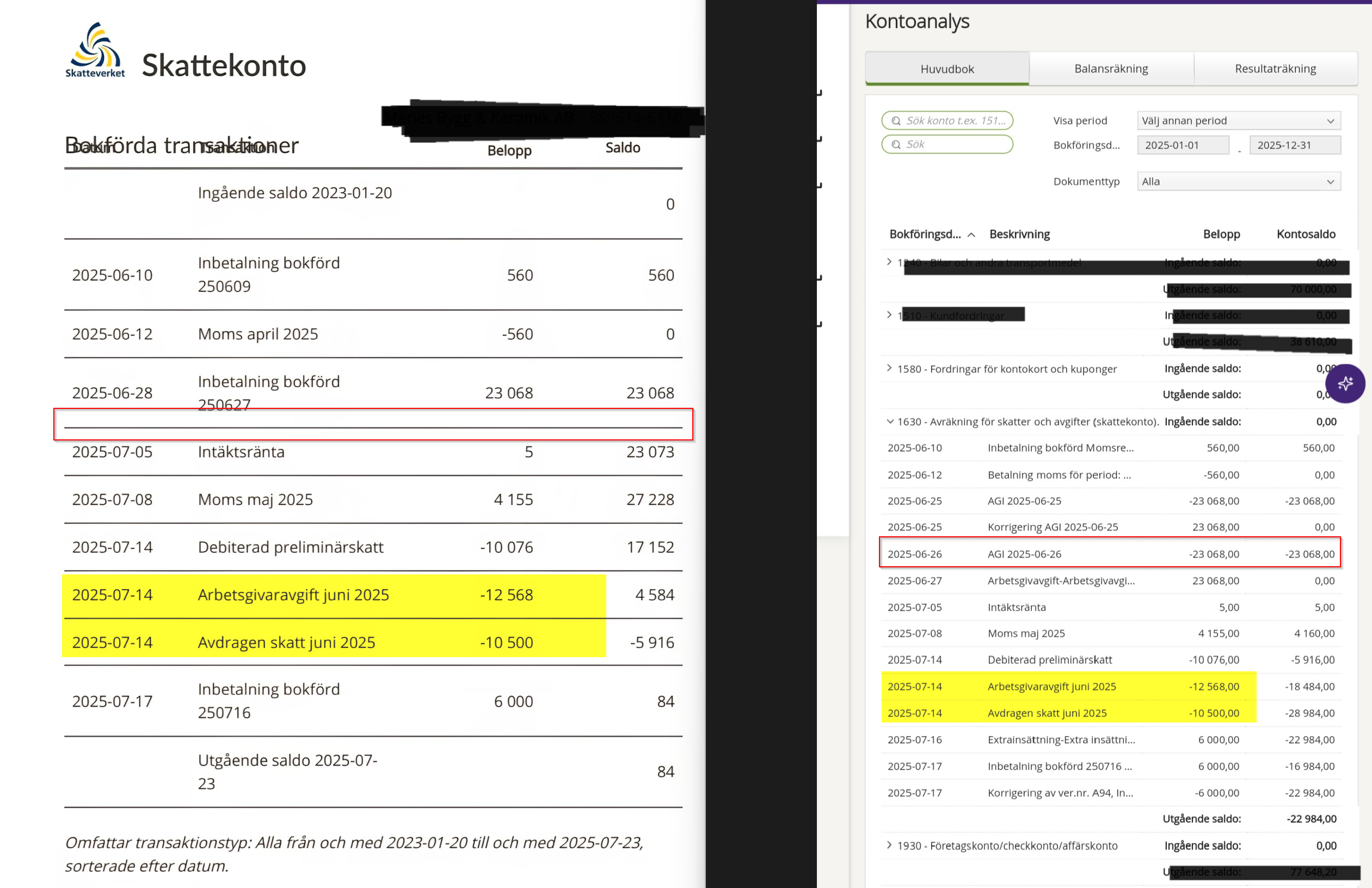Select ledger row 'Inbetalning bokförd 250716'
Viewport: 1372px width, 888px height.
[x=1110, y=765]
